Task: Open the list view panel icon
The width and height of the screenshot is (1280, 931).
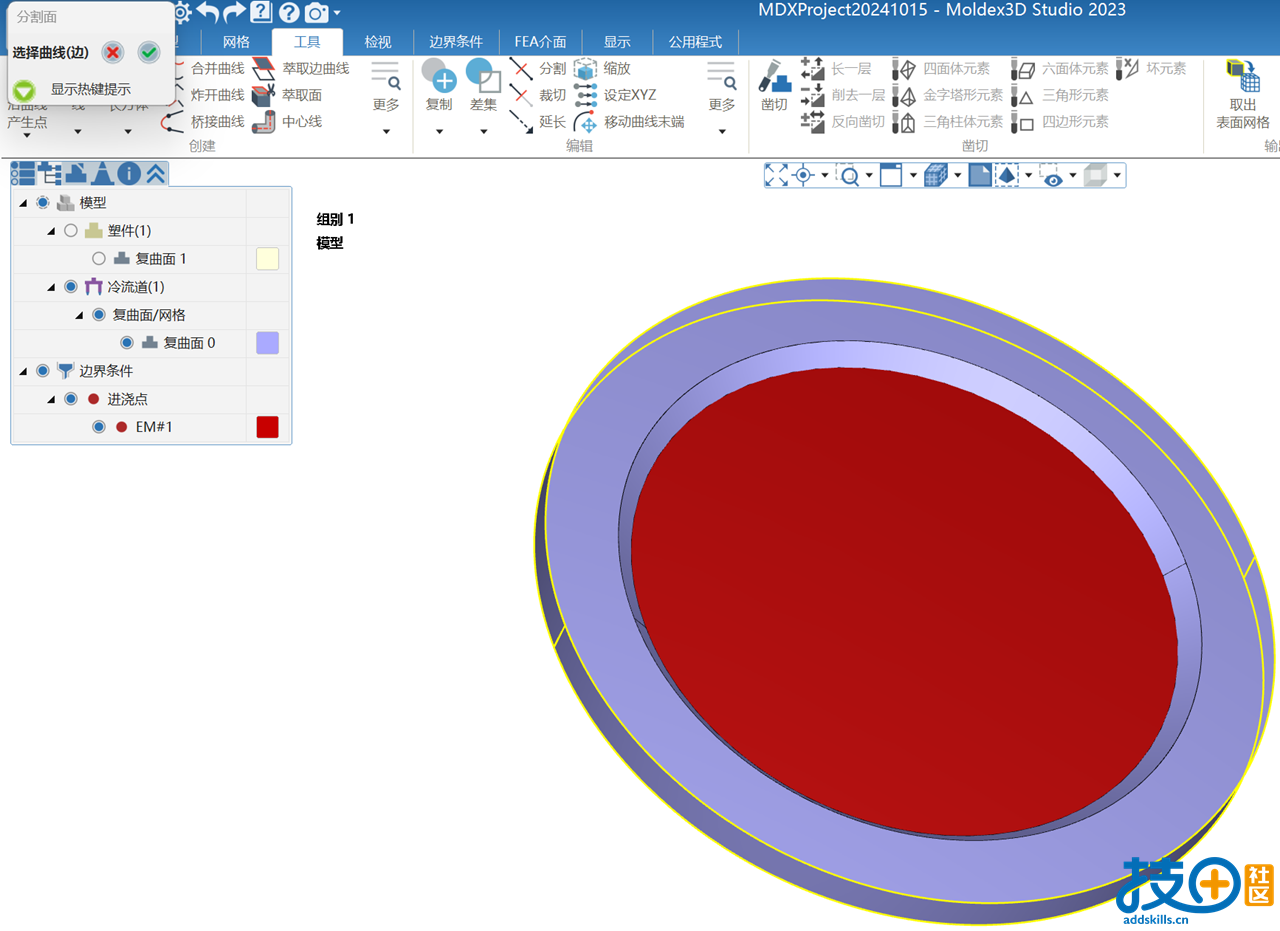Action: coord(22,173)
